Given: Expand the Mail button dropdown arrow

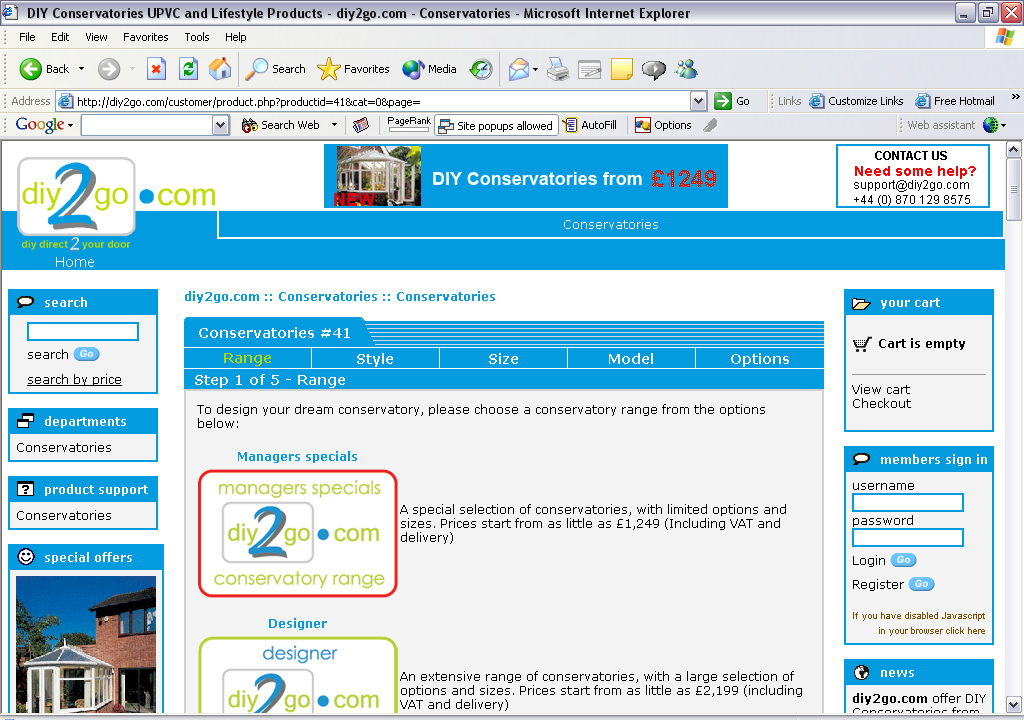Looking at the screenshot, I should (536, 69).
